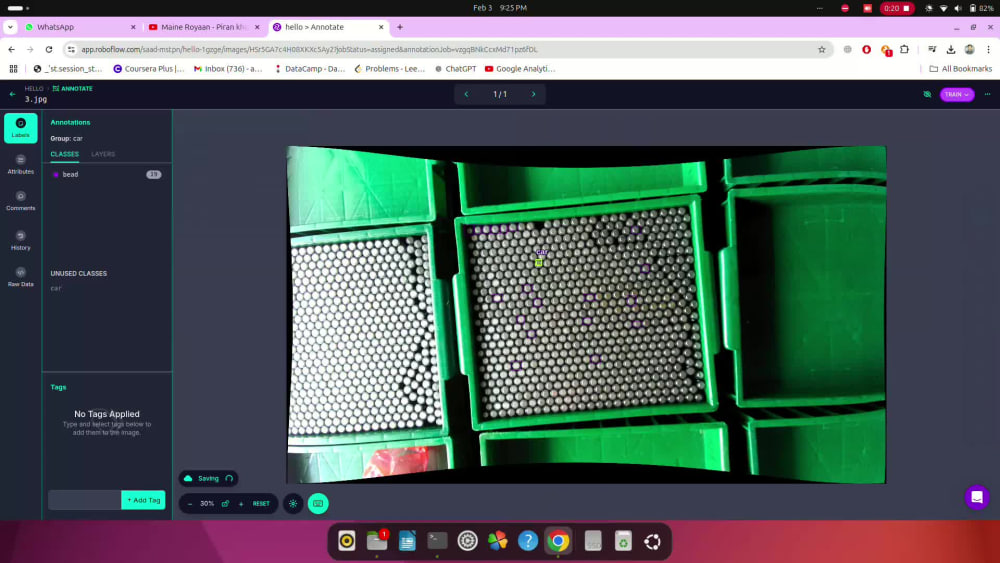This screenshot has height=563, width=1000.
Task: Go to the previous image
Action: [x=466, y=94]
